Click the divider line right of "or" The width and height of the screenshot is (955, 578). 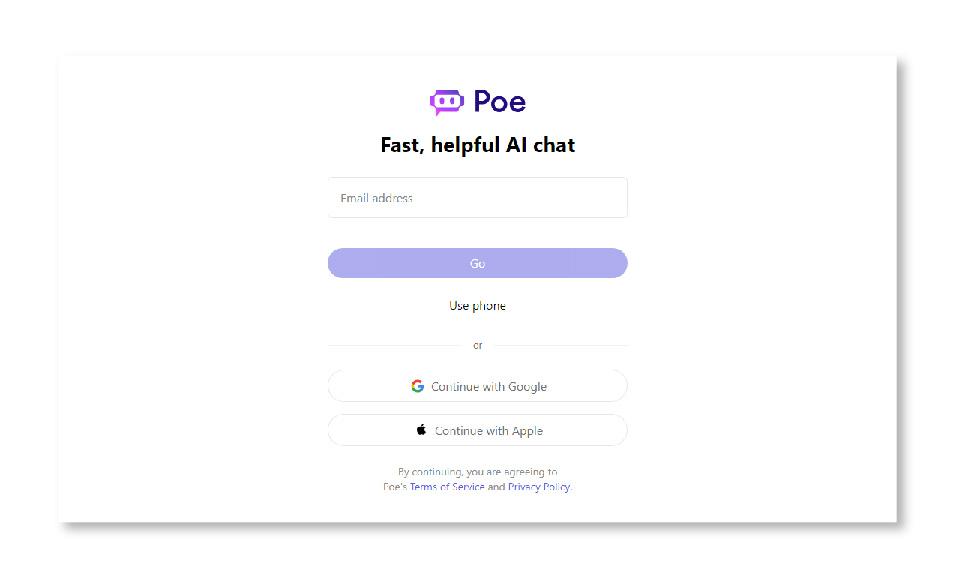click(x=560, y=345)
